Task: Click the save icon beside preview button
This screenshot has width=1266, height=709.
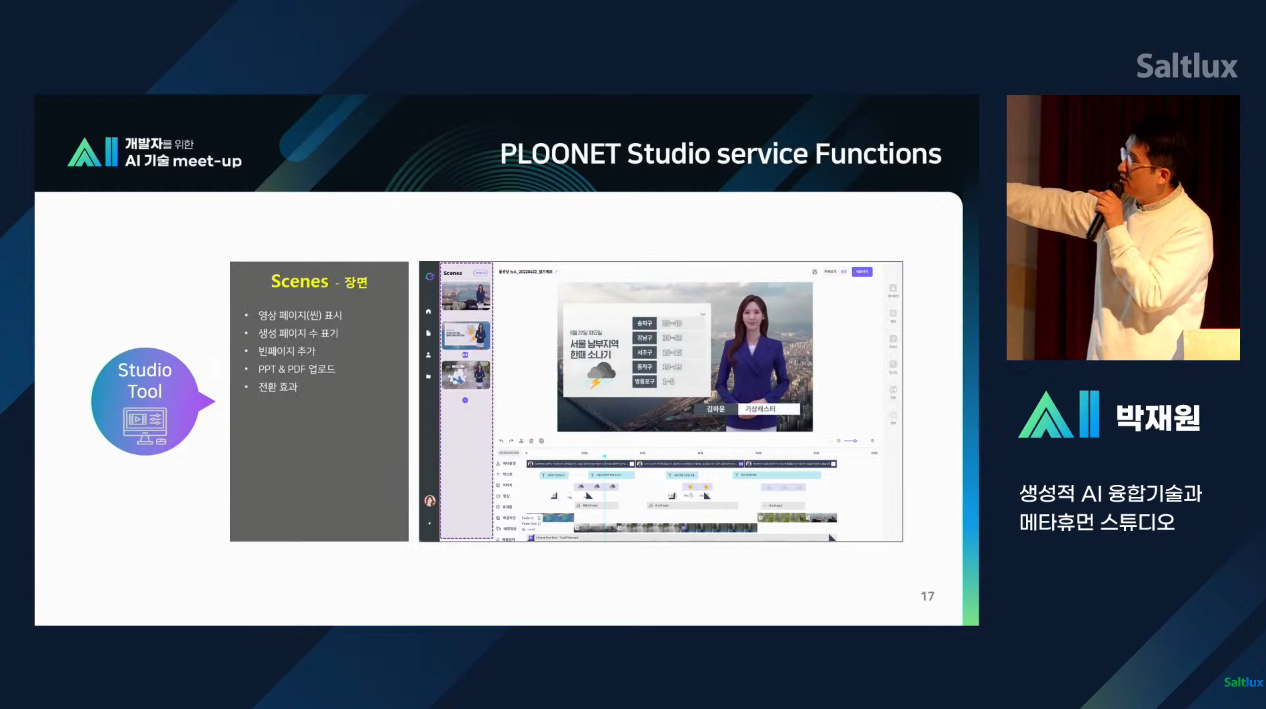Action: pyautogui.click(x=815, y=272)
